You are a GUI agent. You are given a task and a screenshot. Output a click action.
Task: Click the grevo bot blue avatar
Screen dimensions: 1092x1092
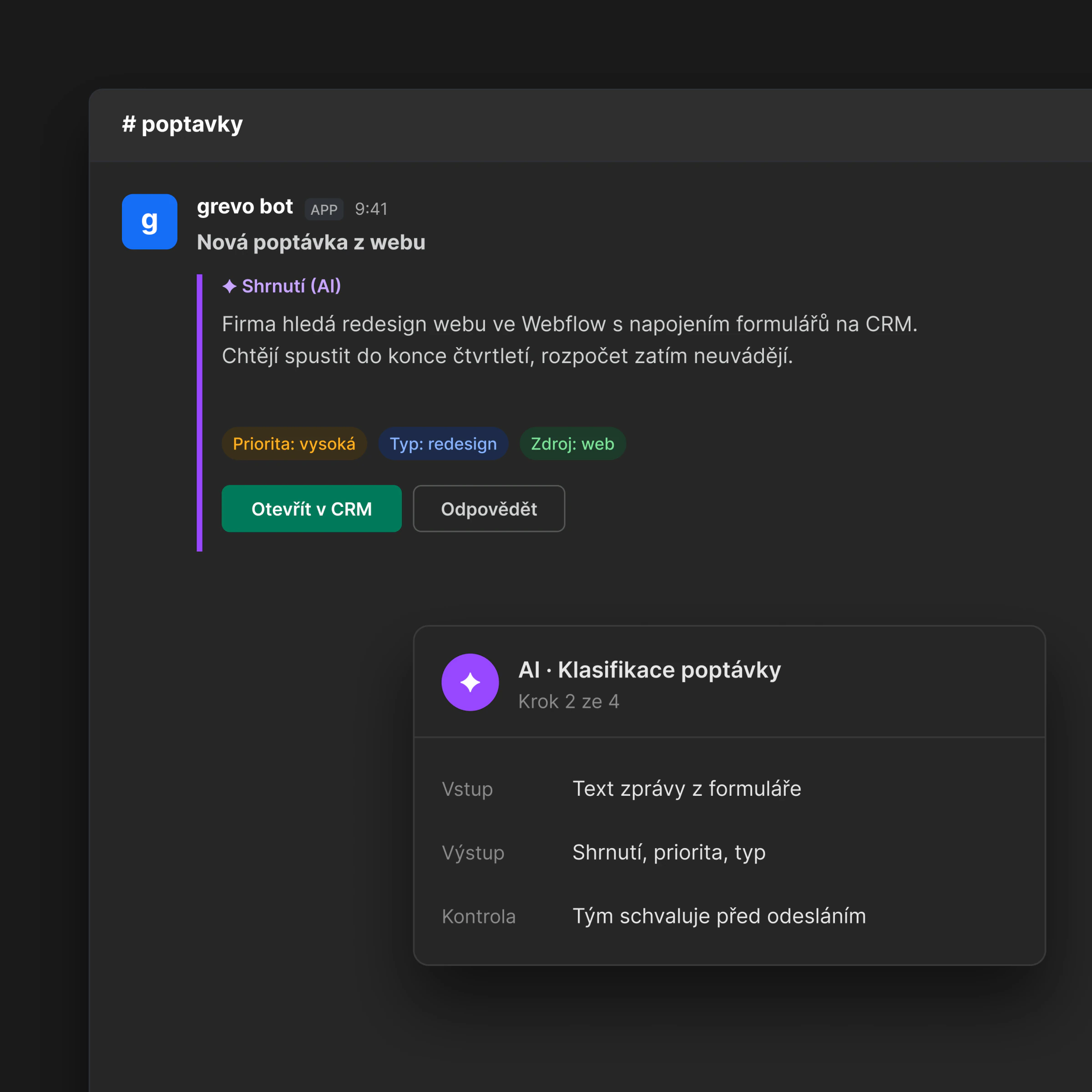(x=149, y=222)
